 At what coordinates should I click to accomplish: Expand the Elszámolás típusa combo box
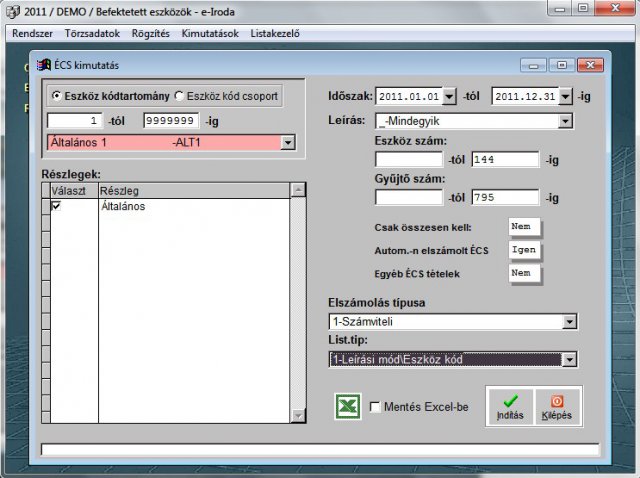569,322
